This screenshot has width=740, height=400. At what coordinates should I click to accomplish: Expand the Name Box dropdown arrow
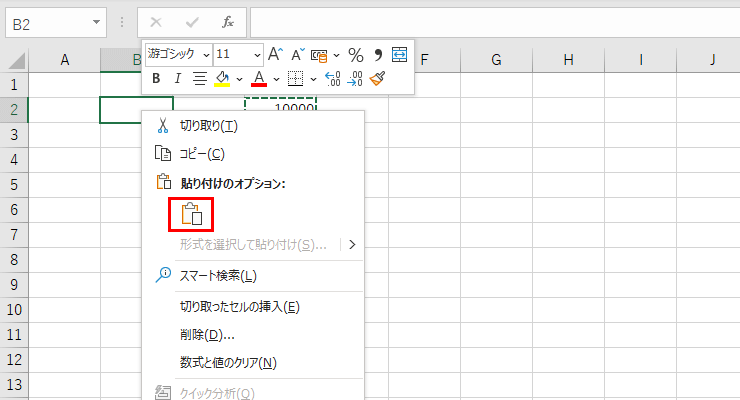96,22
